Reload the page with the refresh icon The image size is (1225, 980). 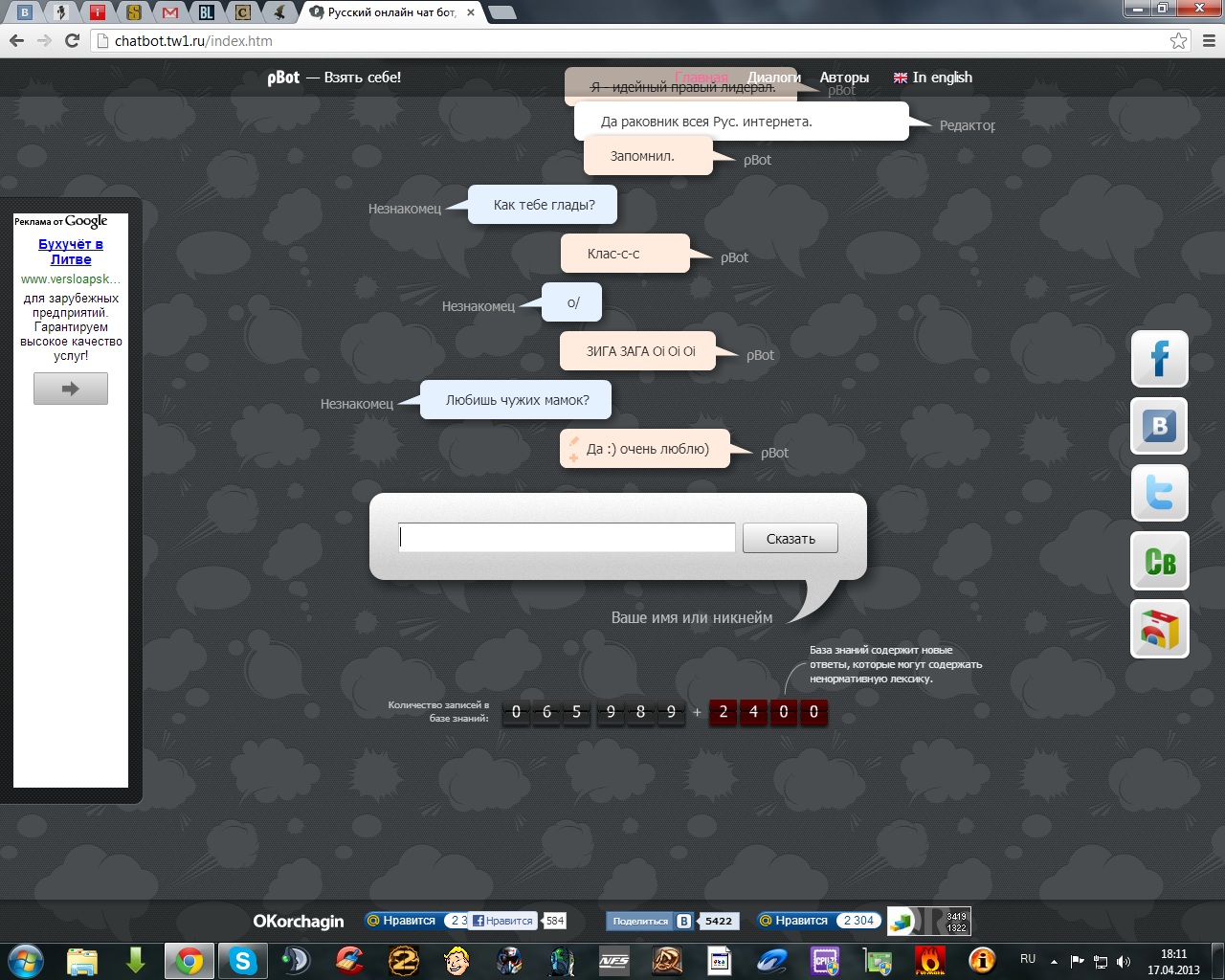(x=72, y=40)
